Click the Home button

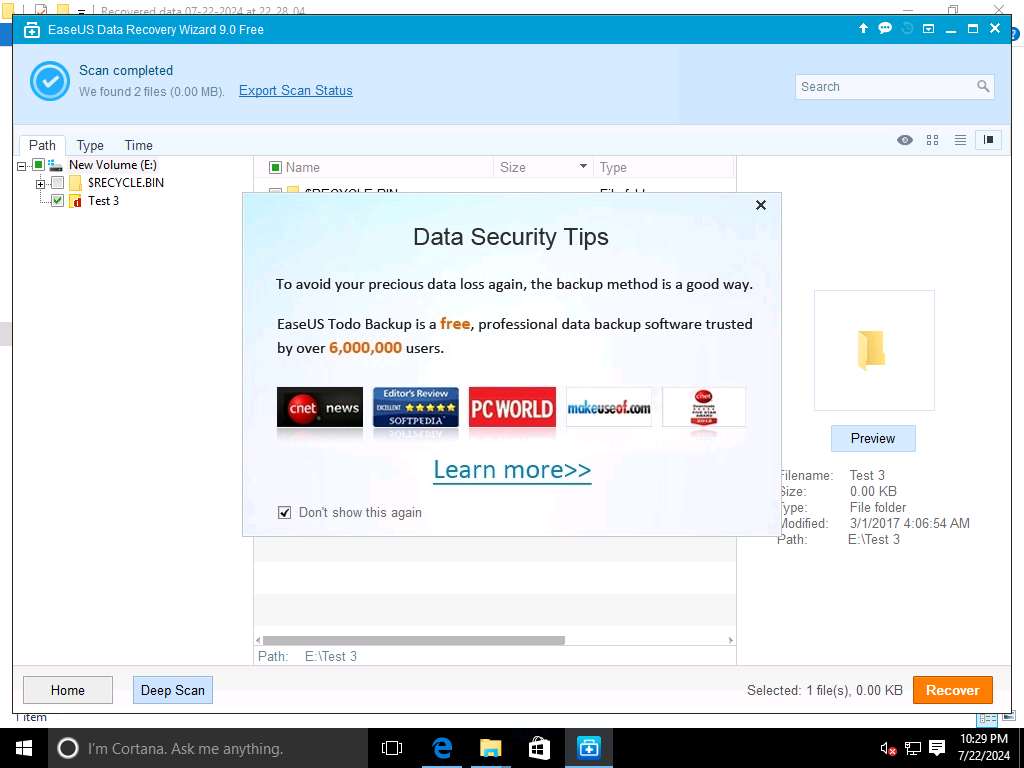[68, 690]
